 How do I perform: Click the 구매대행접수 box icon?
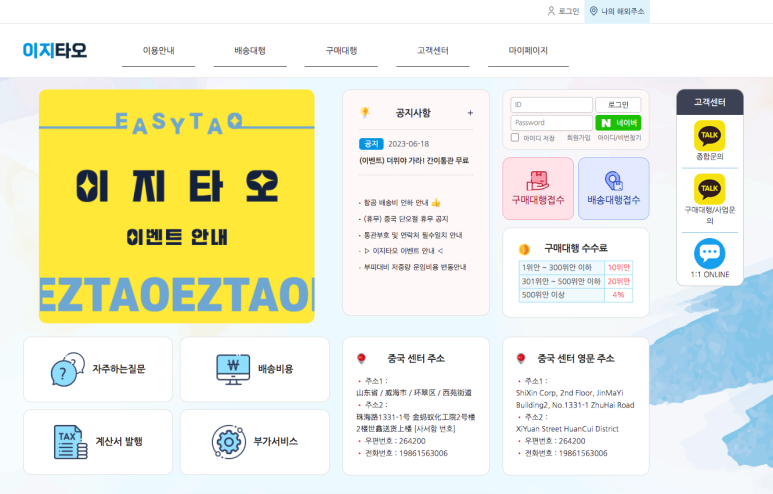(x=537, y=180)
